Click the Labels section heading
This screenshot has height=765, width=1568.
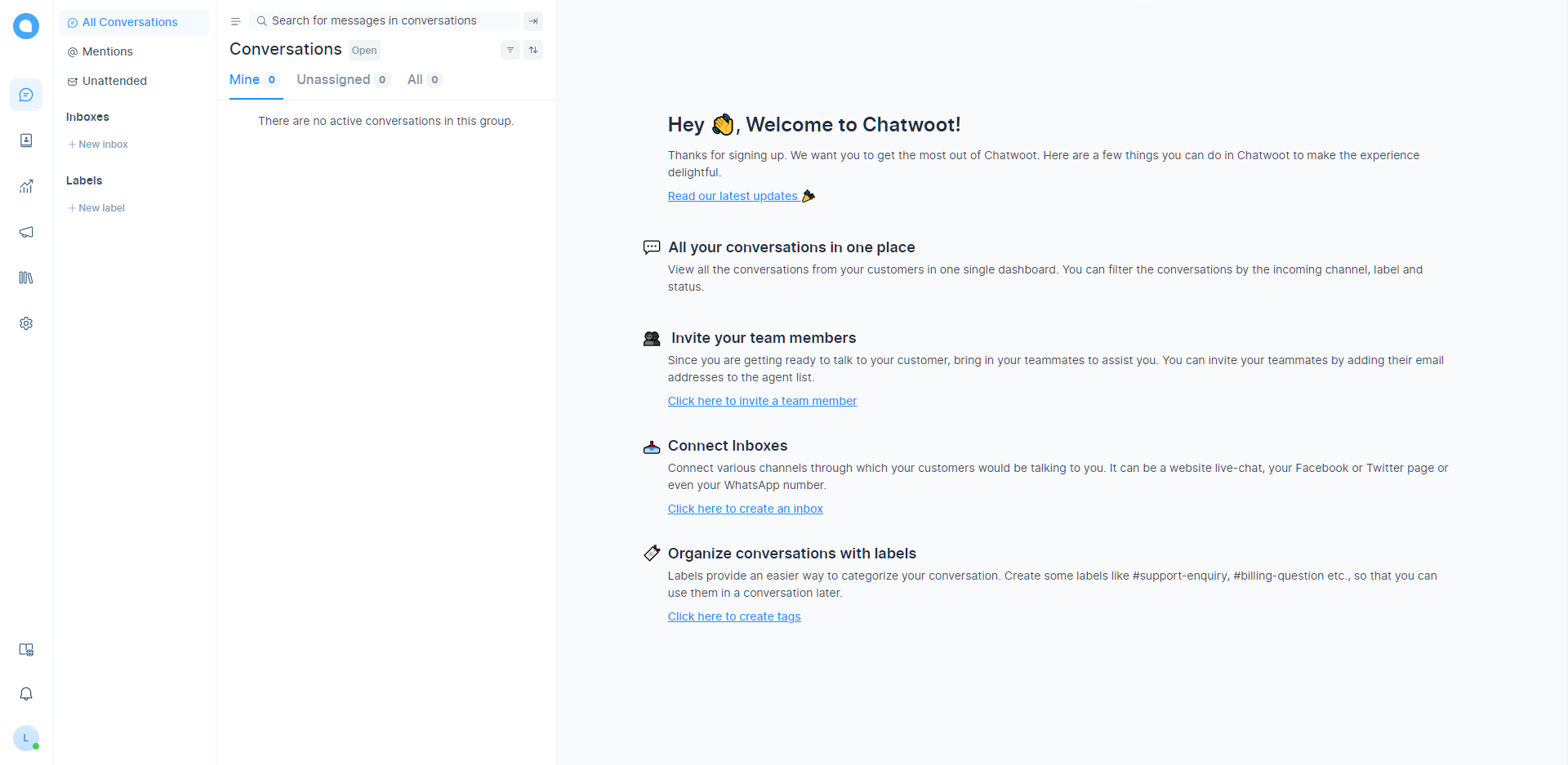(84, 180)
